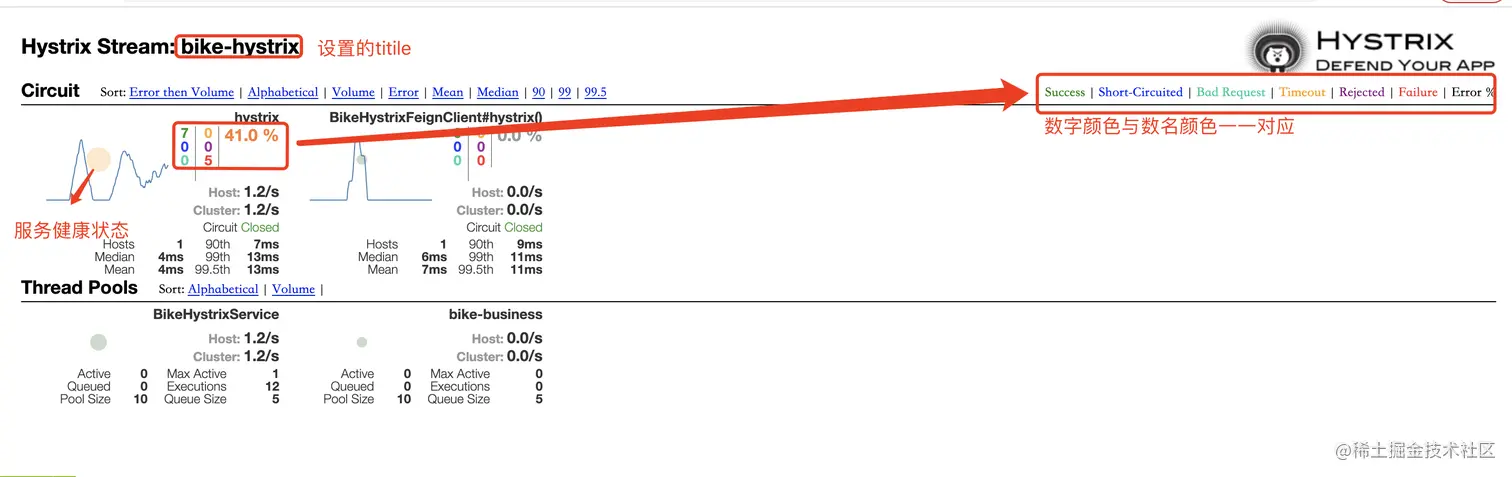Screen dimensions: 1512x477
Task: Click Cluster 1.2/s rate of hystrix circuit
Action: [236, 210]
